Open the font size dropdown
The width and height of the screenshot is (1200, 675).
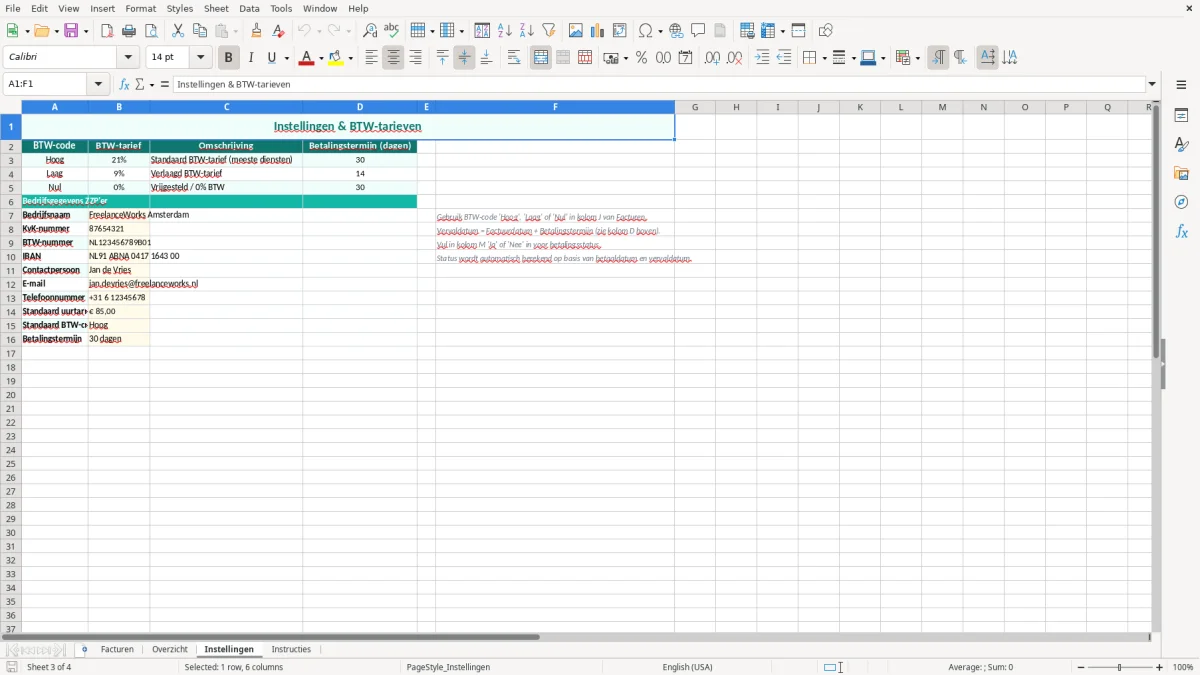point(200,58)
